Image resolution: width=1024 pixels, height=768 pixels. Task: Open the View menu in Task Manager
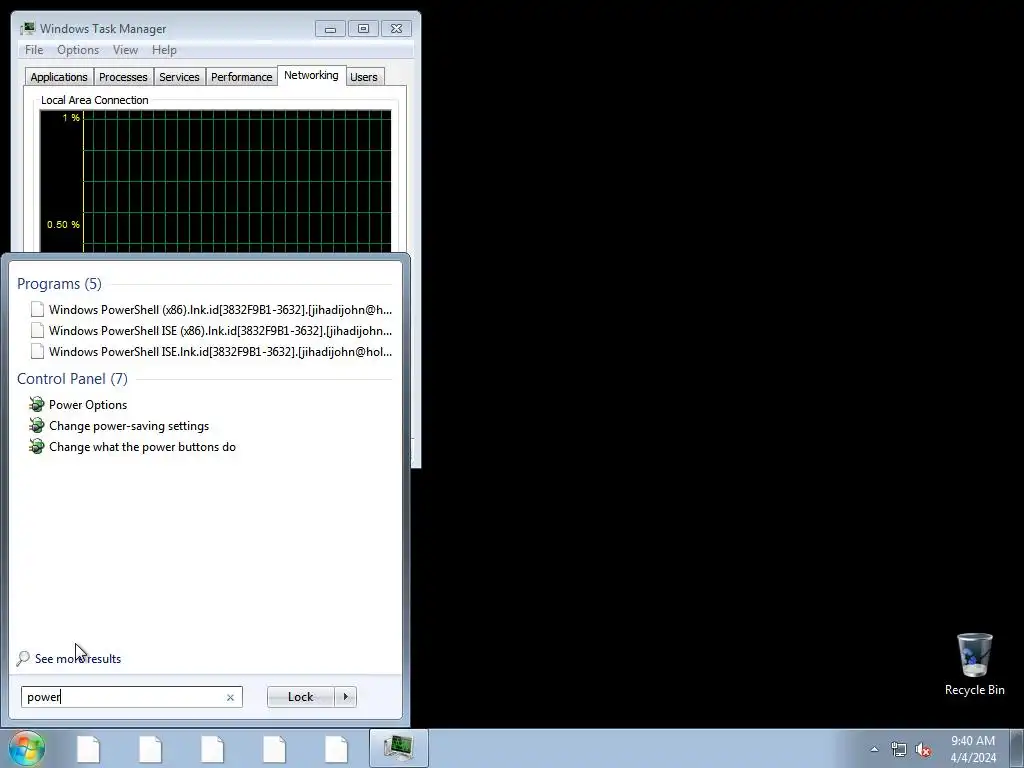coord(125,50)
